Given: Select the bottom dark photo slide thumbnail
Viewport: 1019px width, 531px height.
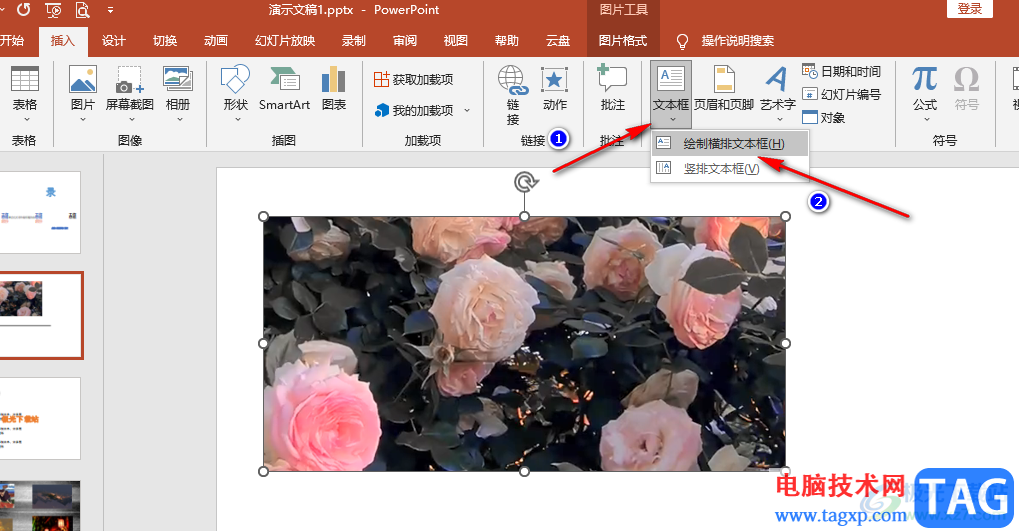Looking at the screenshot, I should coord(40,506).
